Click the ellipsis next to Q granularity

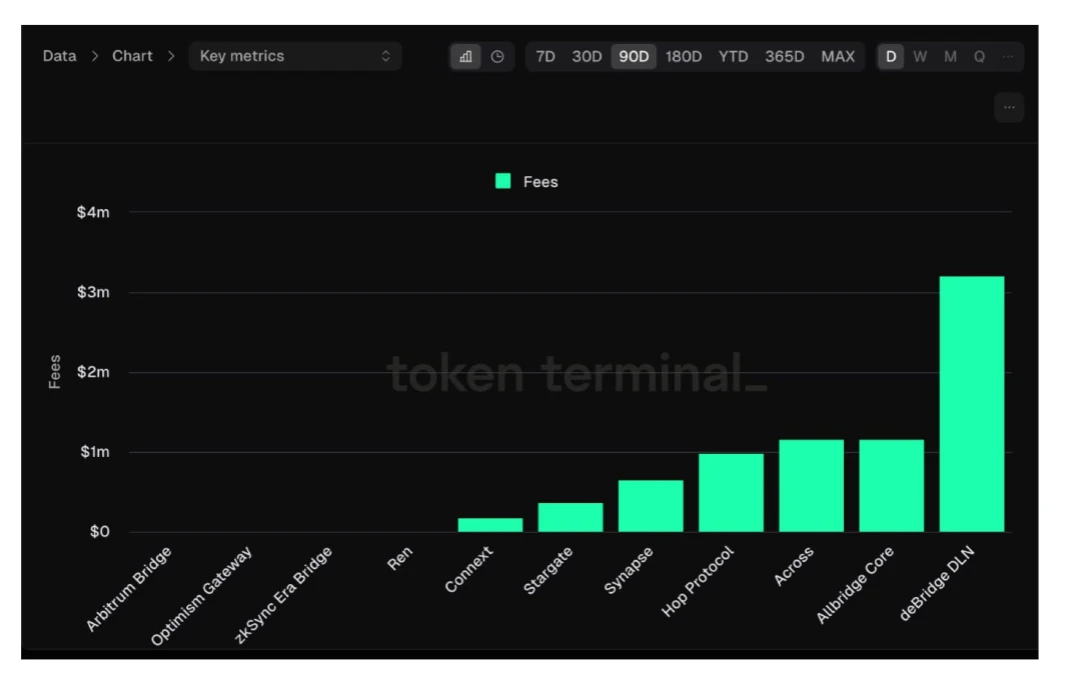coord(1008,57)
